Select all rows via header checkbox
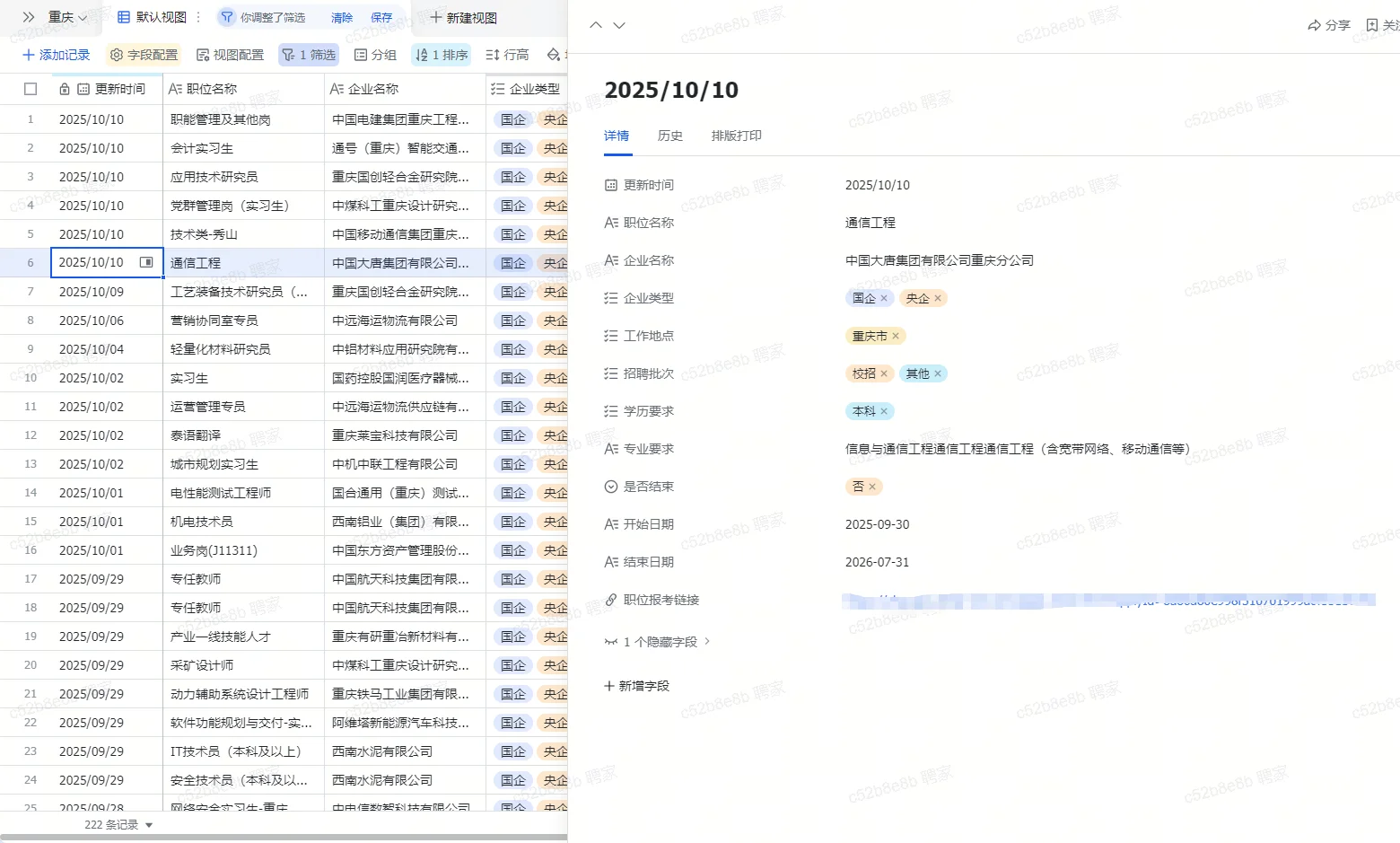Image resolution: width=1400 pixels, height=843 pixels. point(30,88)
